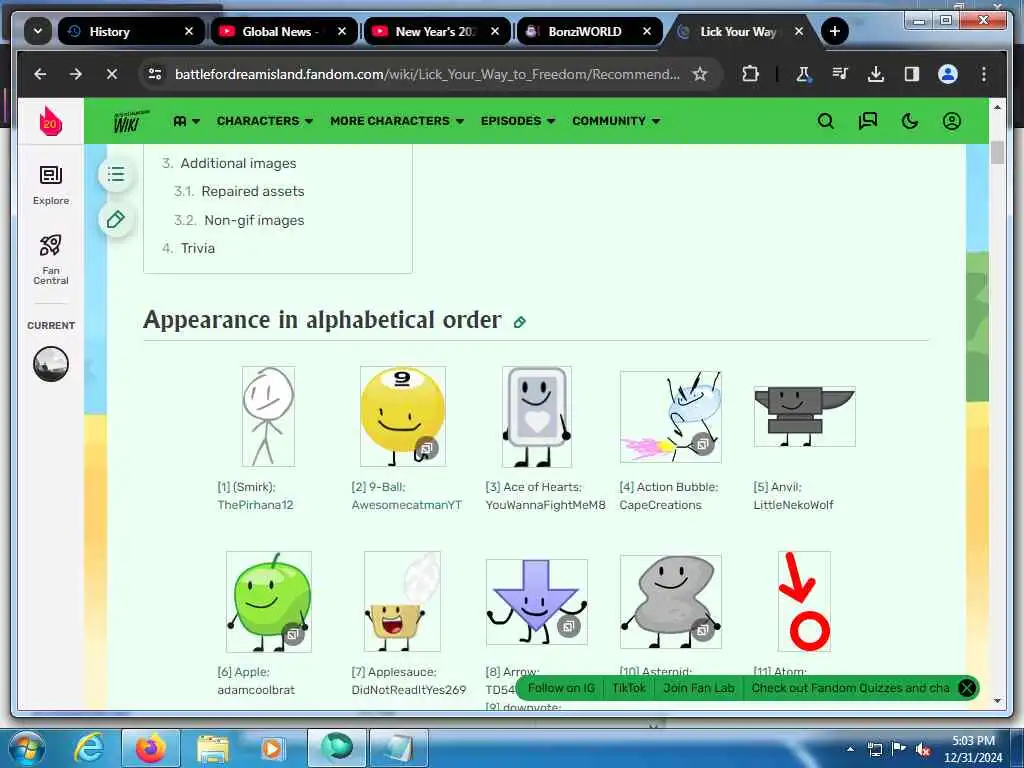Image resolution: width=1024 pixels, height=768 pixels.
Task: Click TikTok banner link
Action: (x=628, y=688)
